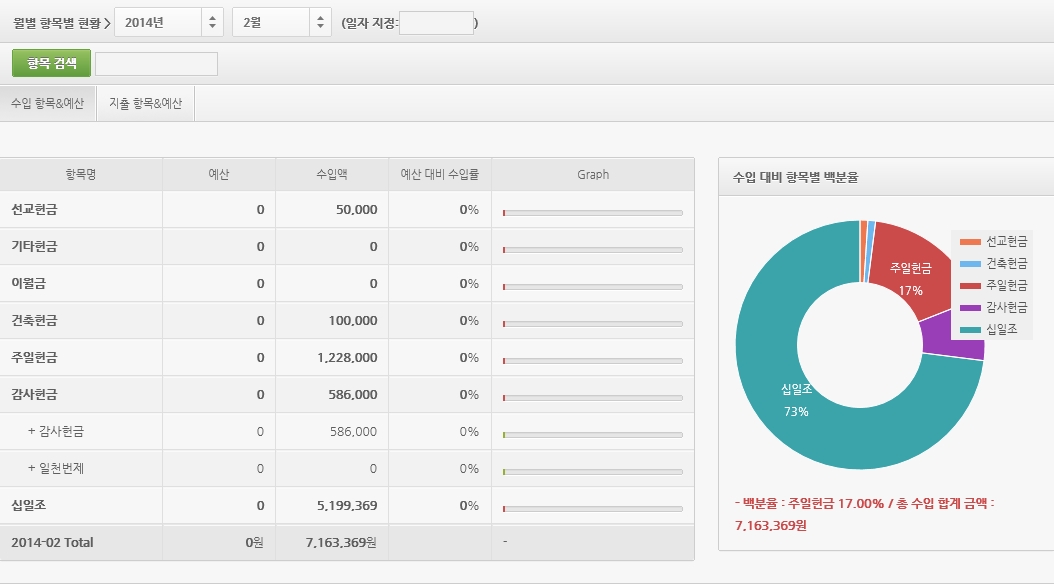Select the 십일조 row name
1054x584 pixels.
28,505
